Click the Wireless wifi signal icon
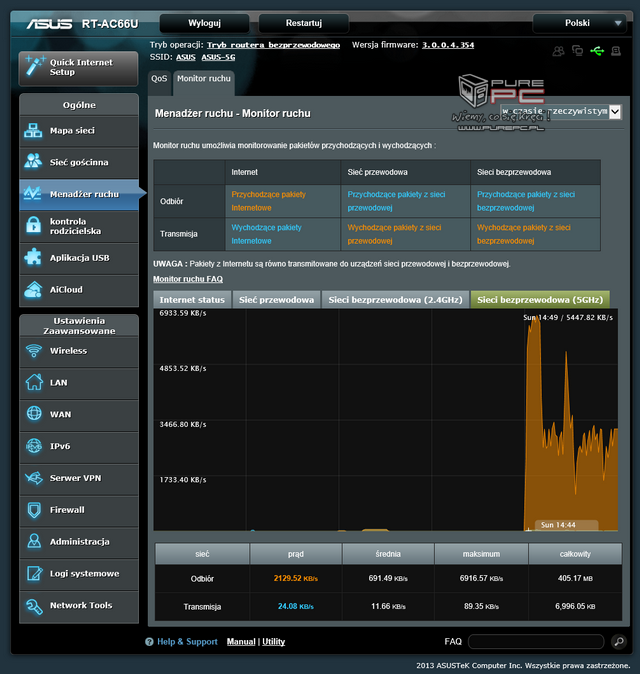640x674 pixels. [34, 350]
